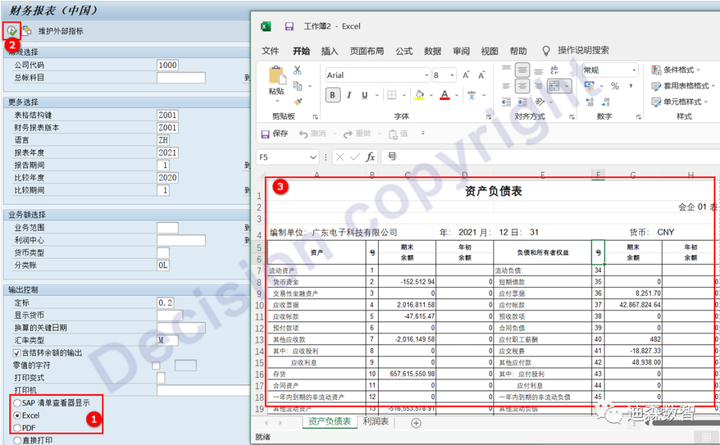720x445 pixels.
Task: Switch to the 页面布局 ribbon tab
Action: pyautogui.click(x=366, y=51)
